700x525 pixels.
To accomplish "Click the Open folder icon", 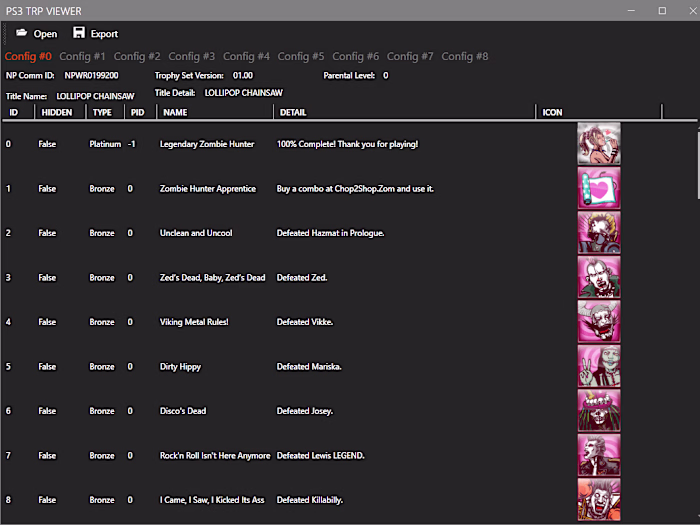I will [22, 33].
